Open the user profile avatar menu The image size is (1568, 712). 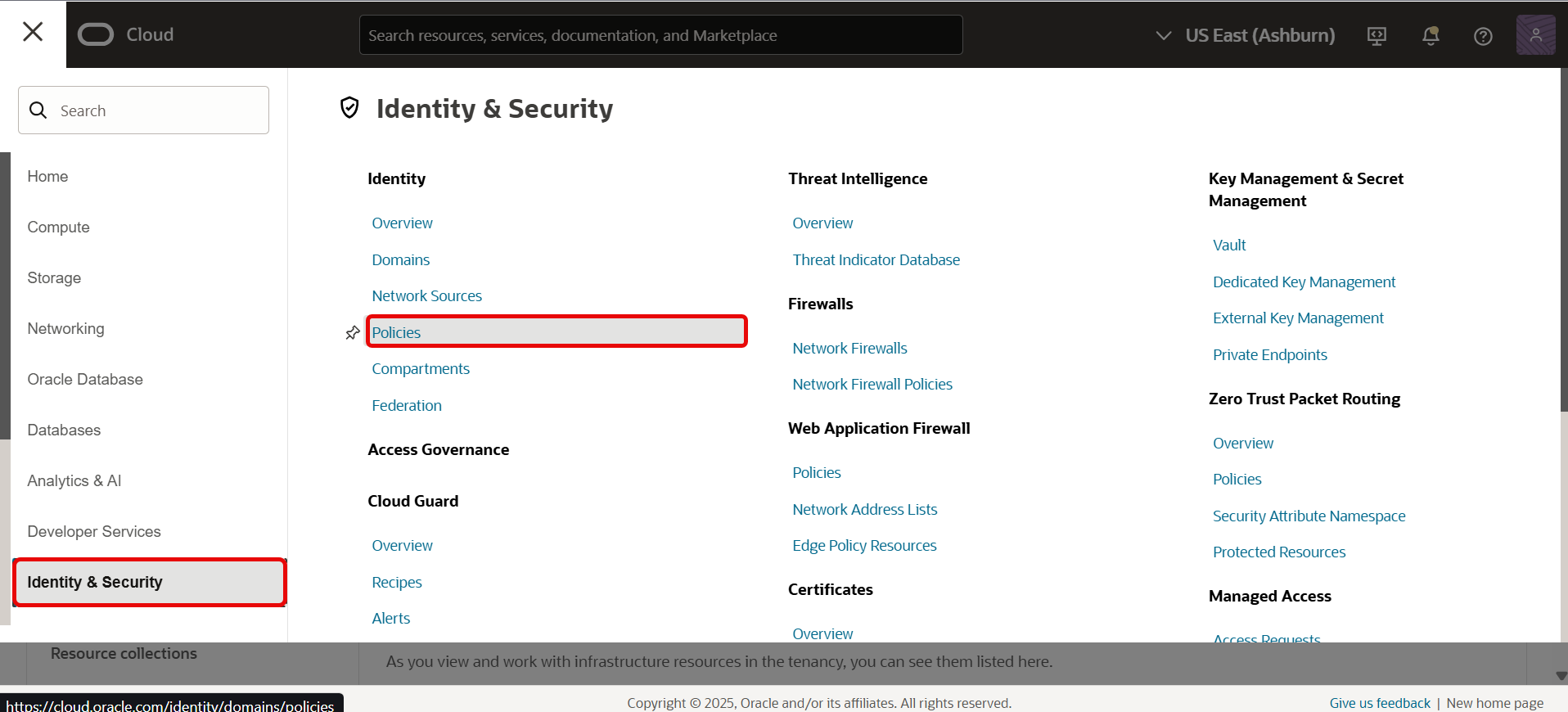(1535, 35)
